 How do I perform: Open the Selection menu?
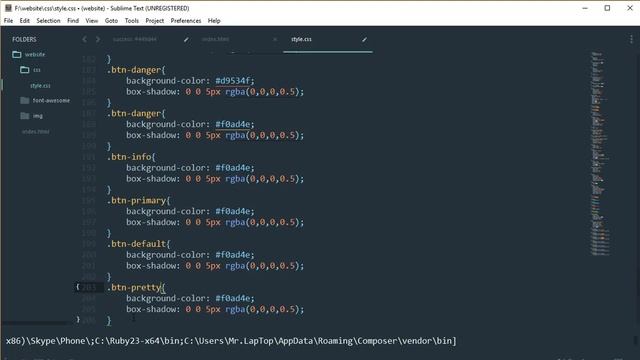[x=48, y=21]
